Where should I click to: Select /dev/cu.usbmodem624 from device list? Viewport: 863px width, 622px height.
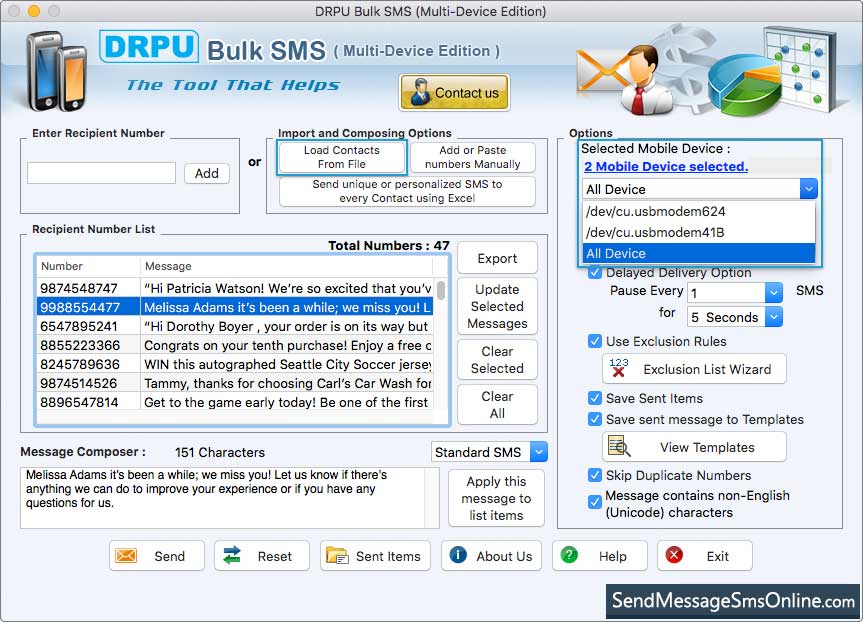[698, 211]
